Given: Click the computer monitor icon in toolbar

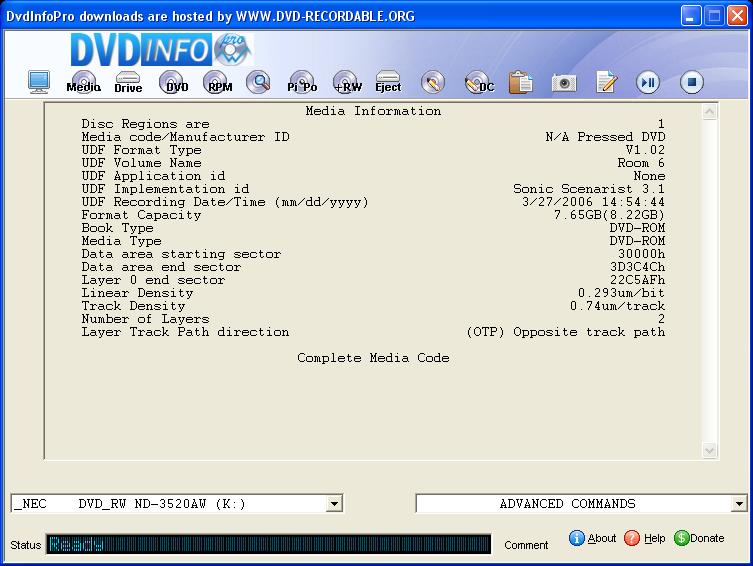Looking at the screenshot, I should coord(39,82).
